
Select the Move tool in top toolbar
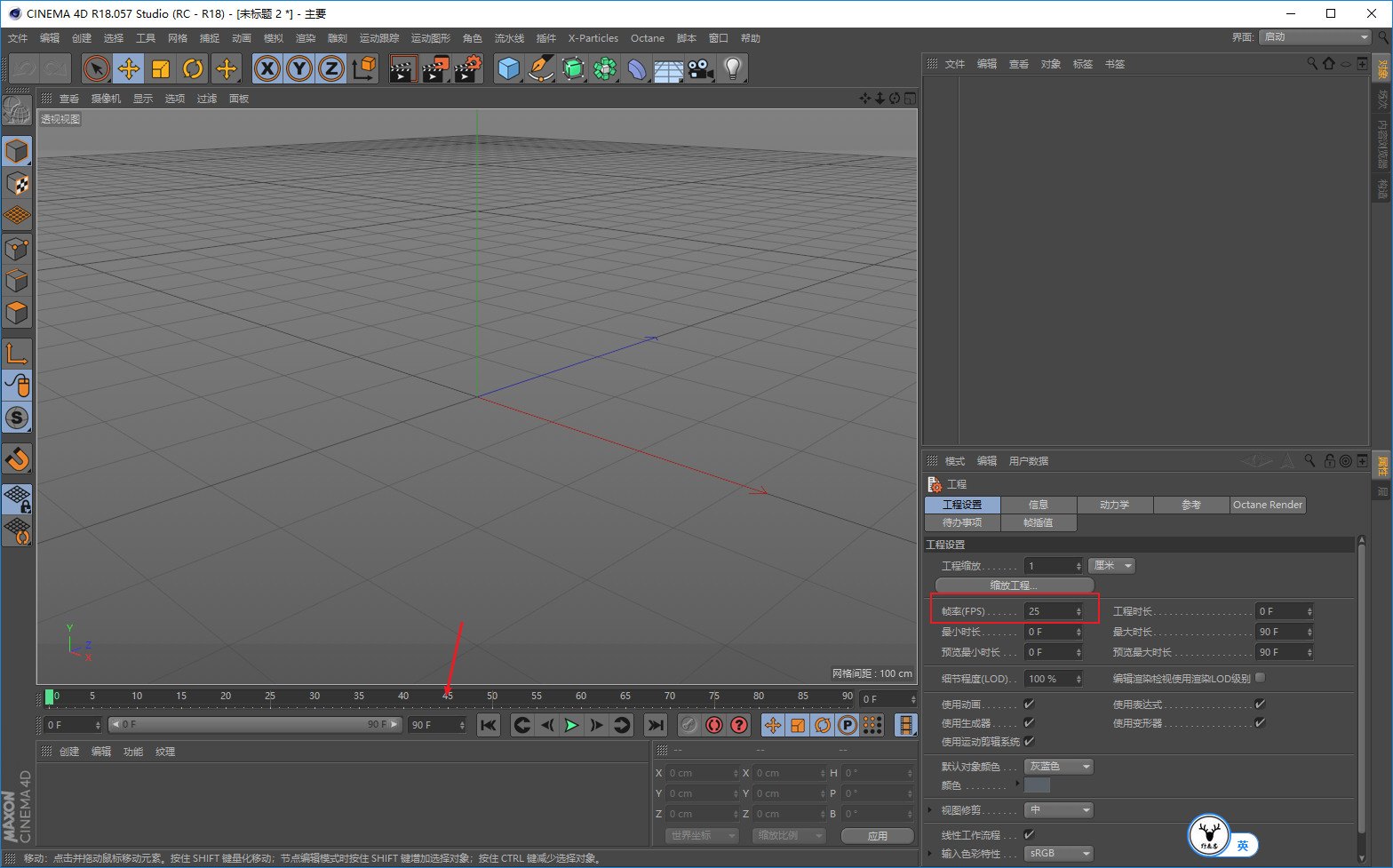(x=129, y=68)
